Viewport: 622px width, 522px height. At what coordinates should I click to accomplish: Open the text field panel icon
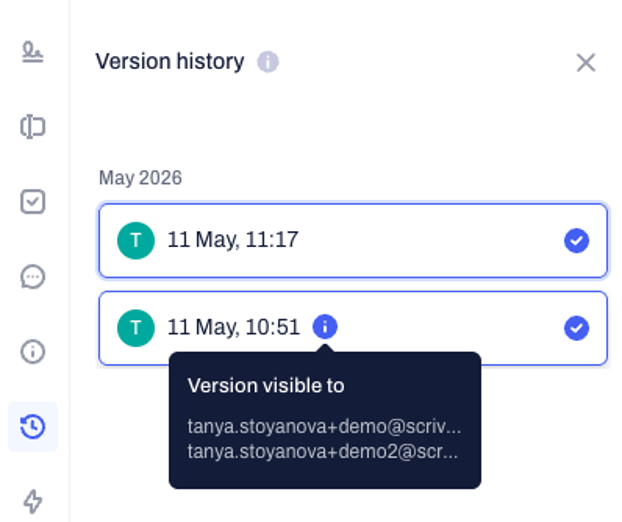tap(33, 127)
